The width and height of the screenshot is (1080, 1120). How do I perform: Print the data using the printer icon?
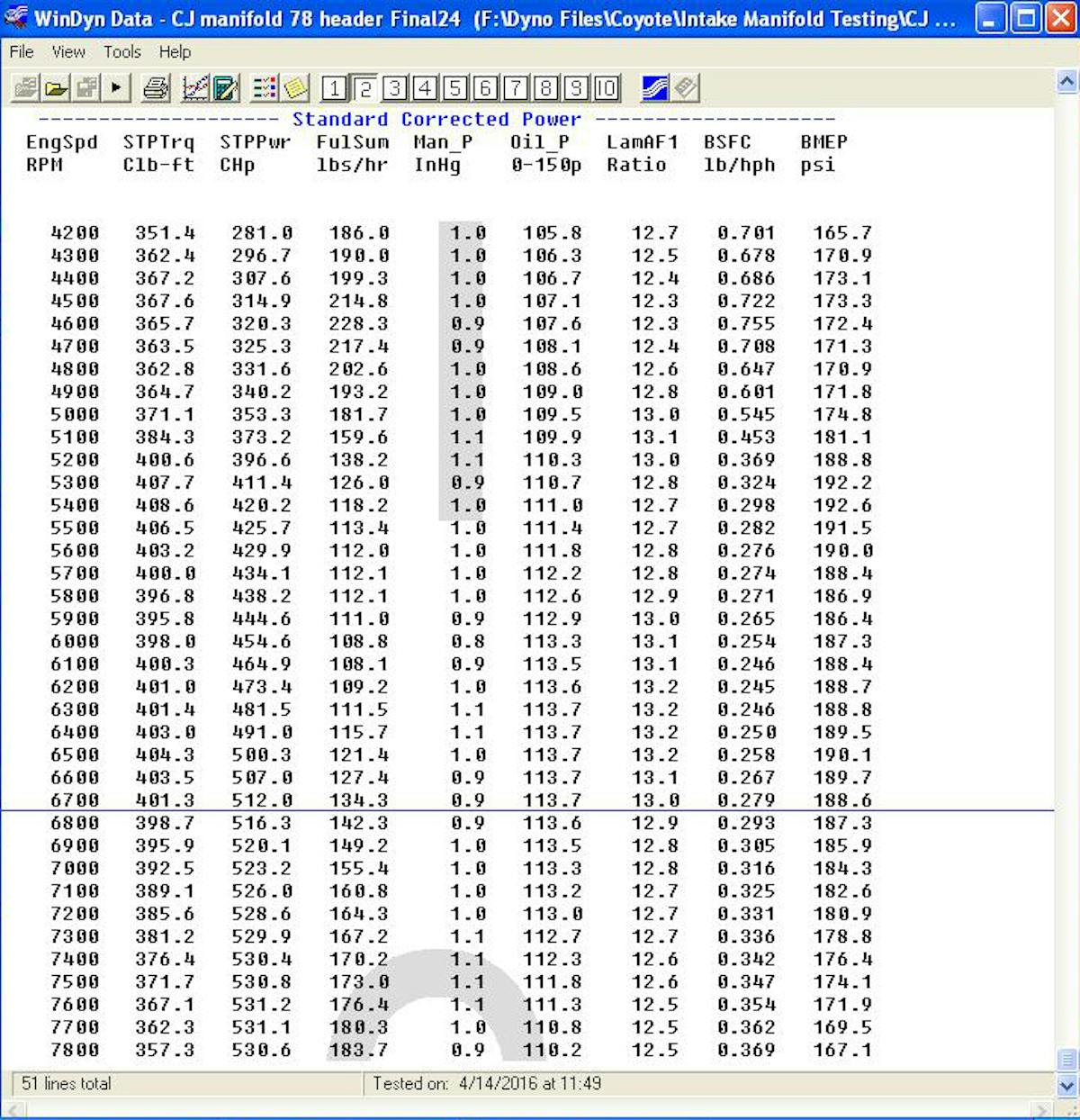[x=156, y=87]
